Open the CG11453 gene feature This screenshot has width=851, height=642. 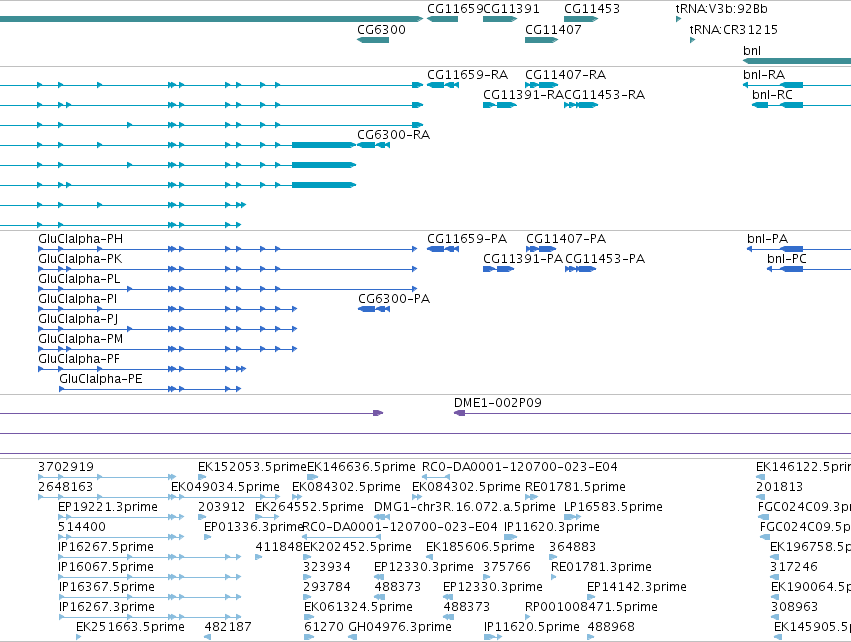581,19
